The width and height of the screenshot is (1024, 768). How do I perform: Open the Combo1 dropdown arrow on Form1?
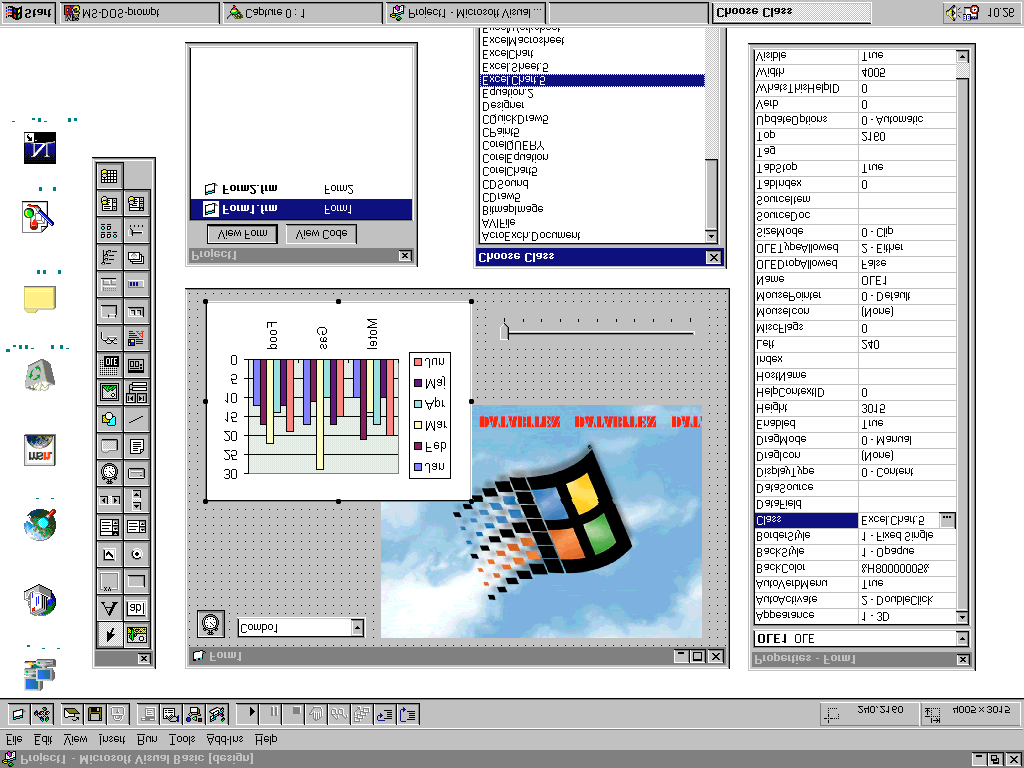point(357,628)
